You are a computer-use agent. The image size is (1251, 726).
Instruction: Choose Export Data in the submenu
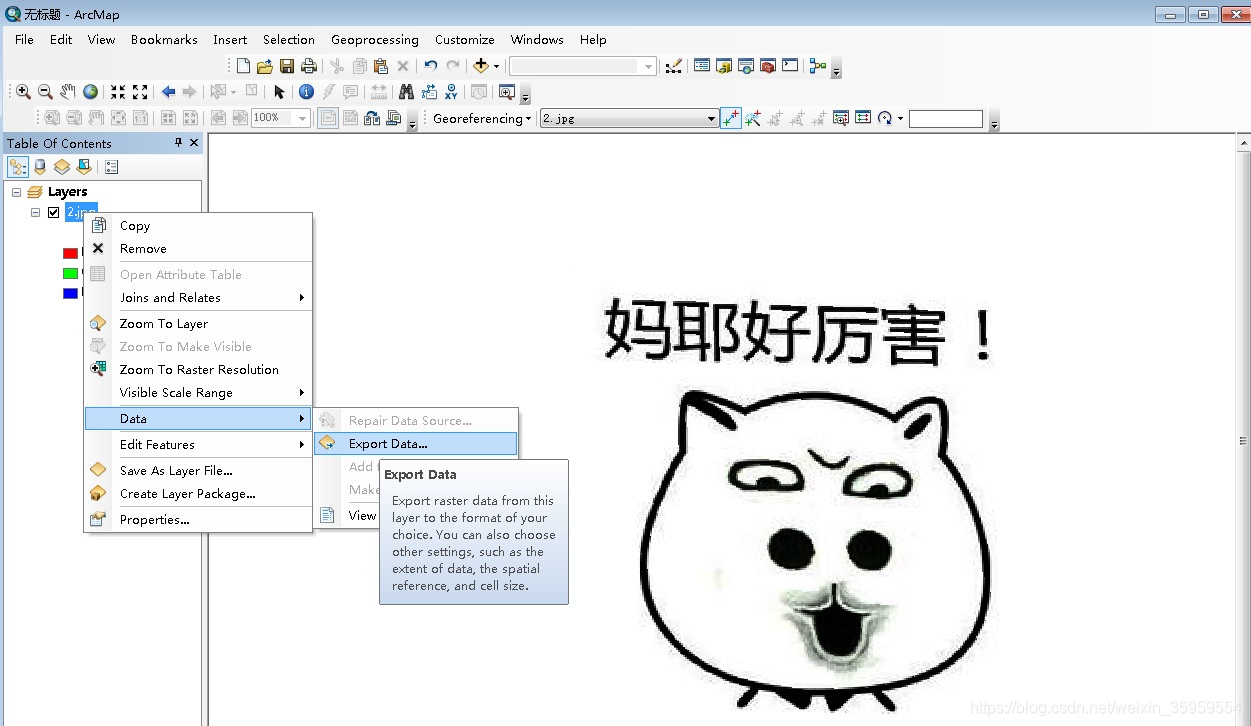point(416,443)
